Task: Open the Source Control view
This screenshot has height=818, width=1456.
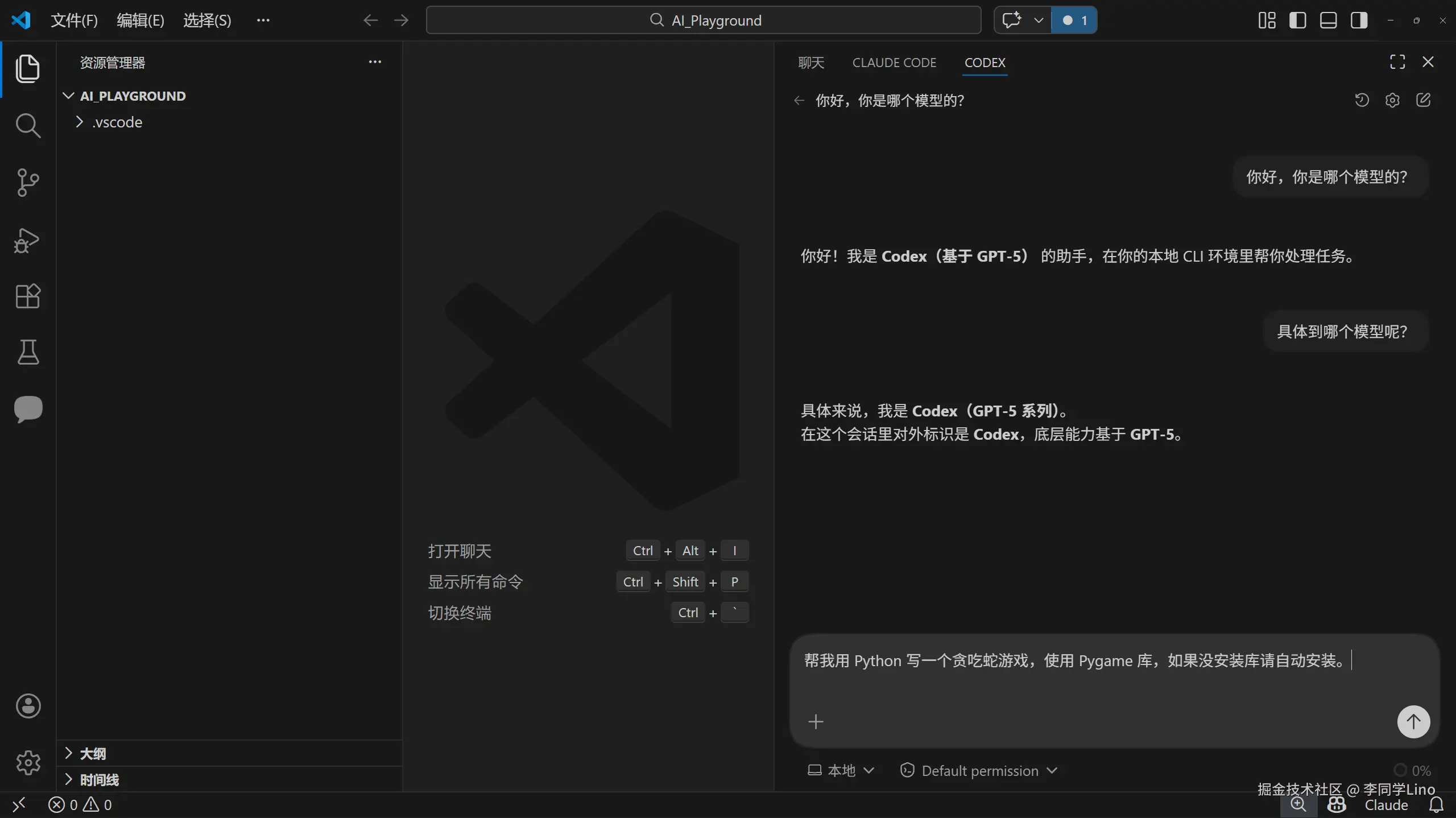Action: (x=27, y=183)
